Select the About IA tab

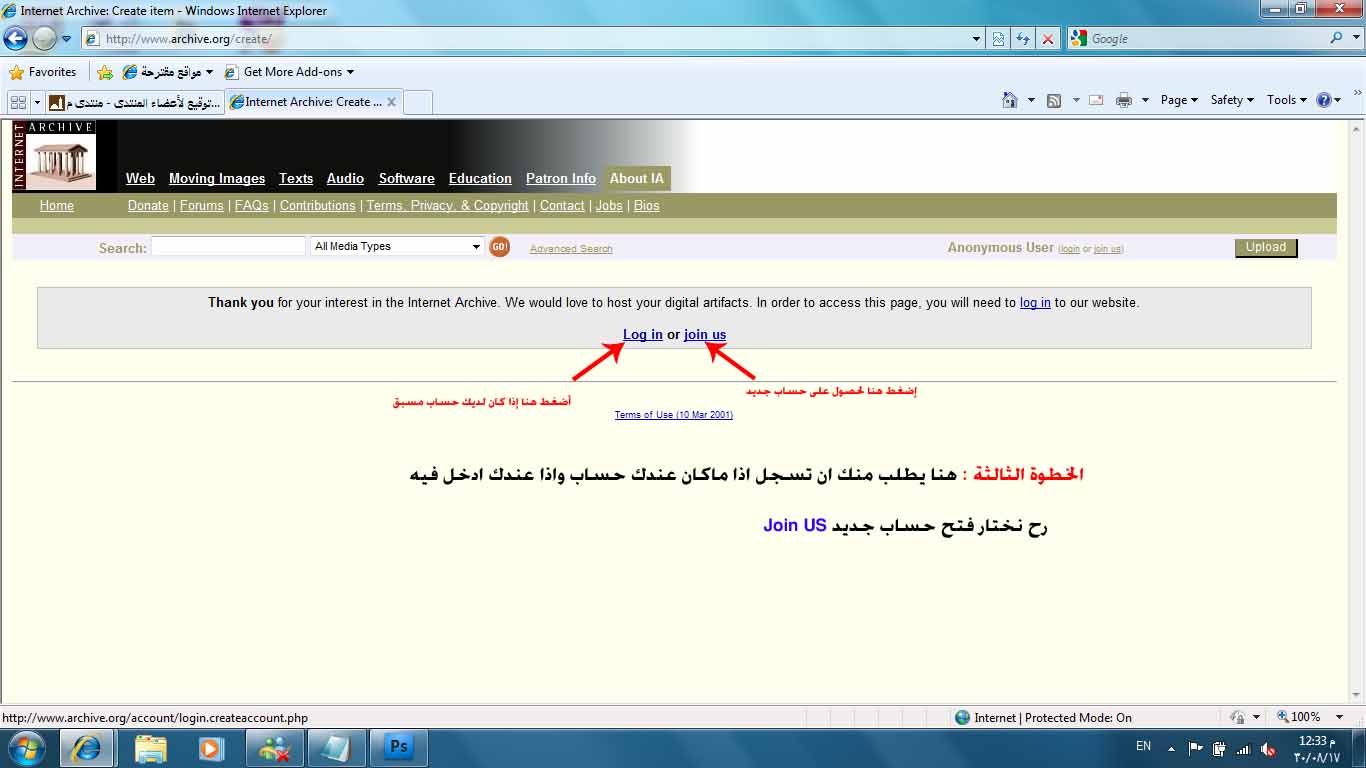coord(637,179)
